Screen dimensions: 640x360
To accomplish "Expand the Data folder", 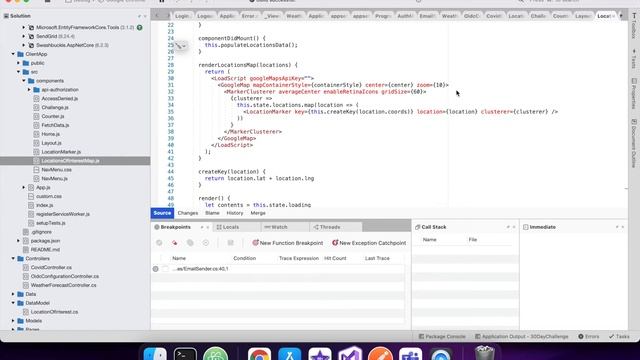I will (13, 294).
